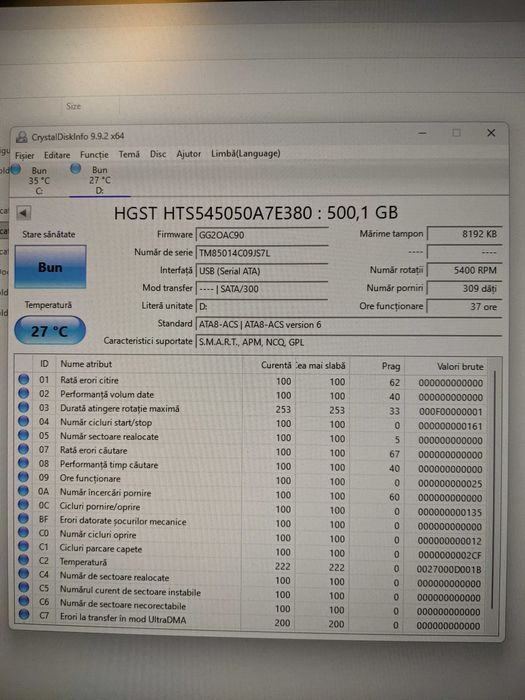Click status icon for Număr de sectoare necorectabile
Screen dimensions: 525x700
pos(24,601)
